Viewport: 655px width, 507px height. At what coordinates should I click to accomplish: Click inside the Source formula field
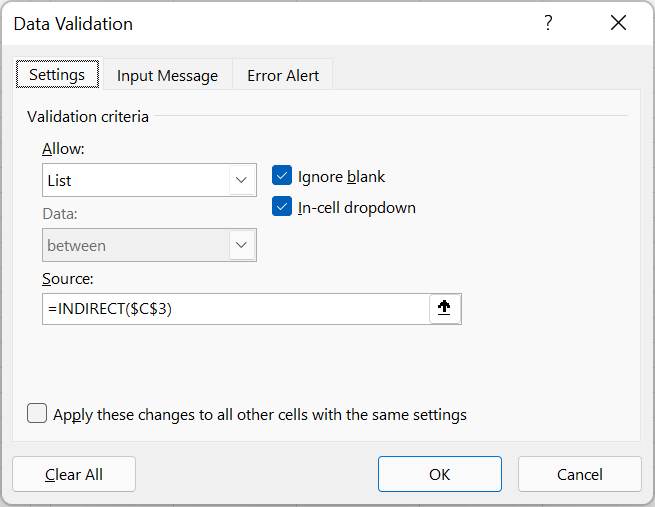tap(236, 309)
